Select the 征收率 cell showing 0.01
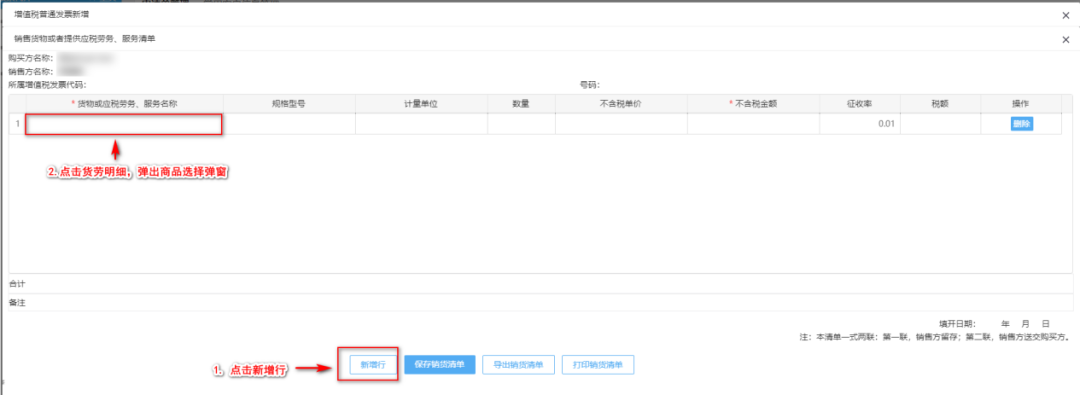The height and width of the screenshot is (395, 1080). (860, 124)
